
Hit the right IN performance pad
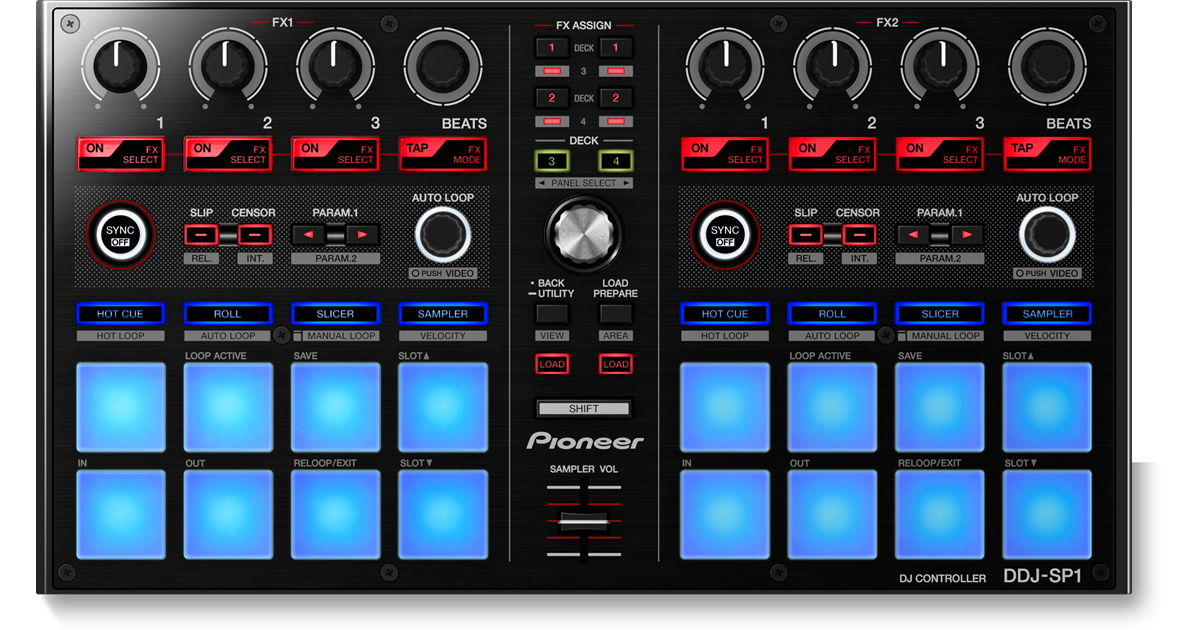point(725,514)
